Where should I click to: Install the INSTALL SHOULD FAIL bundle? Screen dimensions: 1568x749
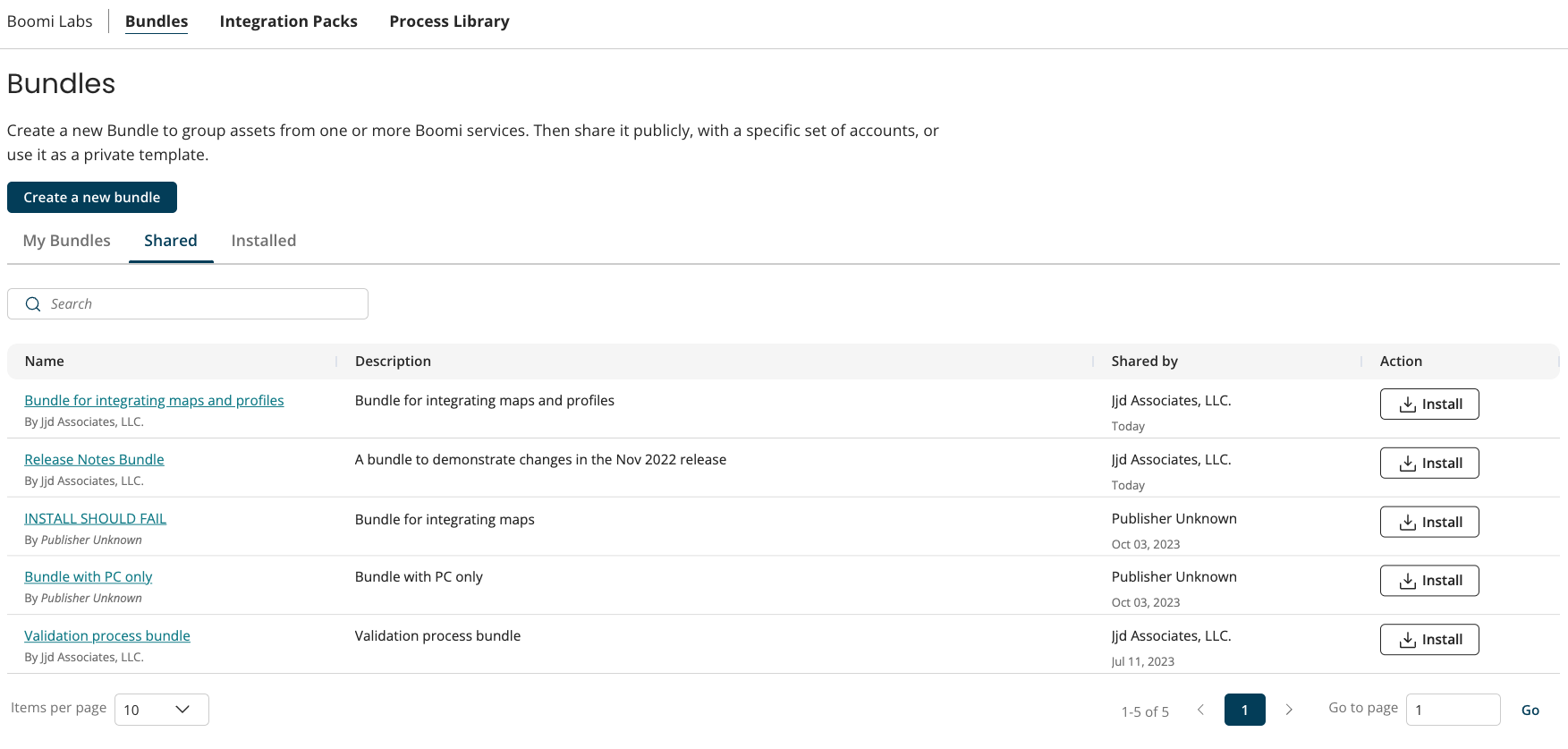1428,523
